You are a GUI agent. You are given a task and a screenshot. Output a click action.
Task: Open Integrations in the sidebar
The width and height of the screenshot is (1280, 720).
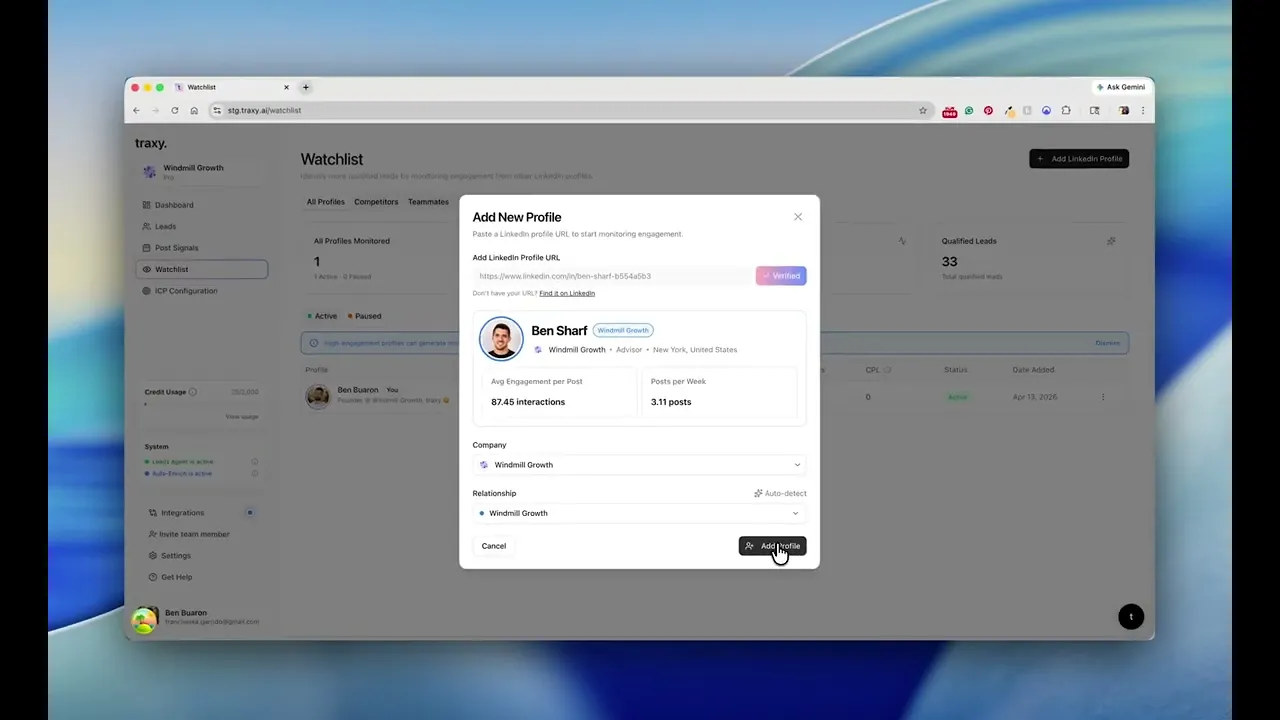[202, 513]
